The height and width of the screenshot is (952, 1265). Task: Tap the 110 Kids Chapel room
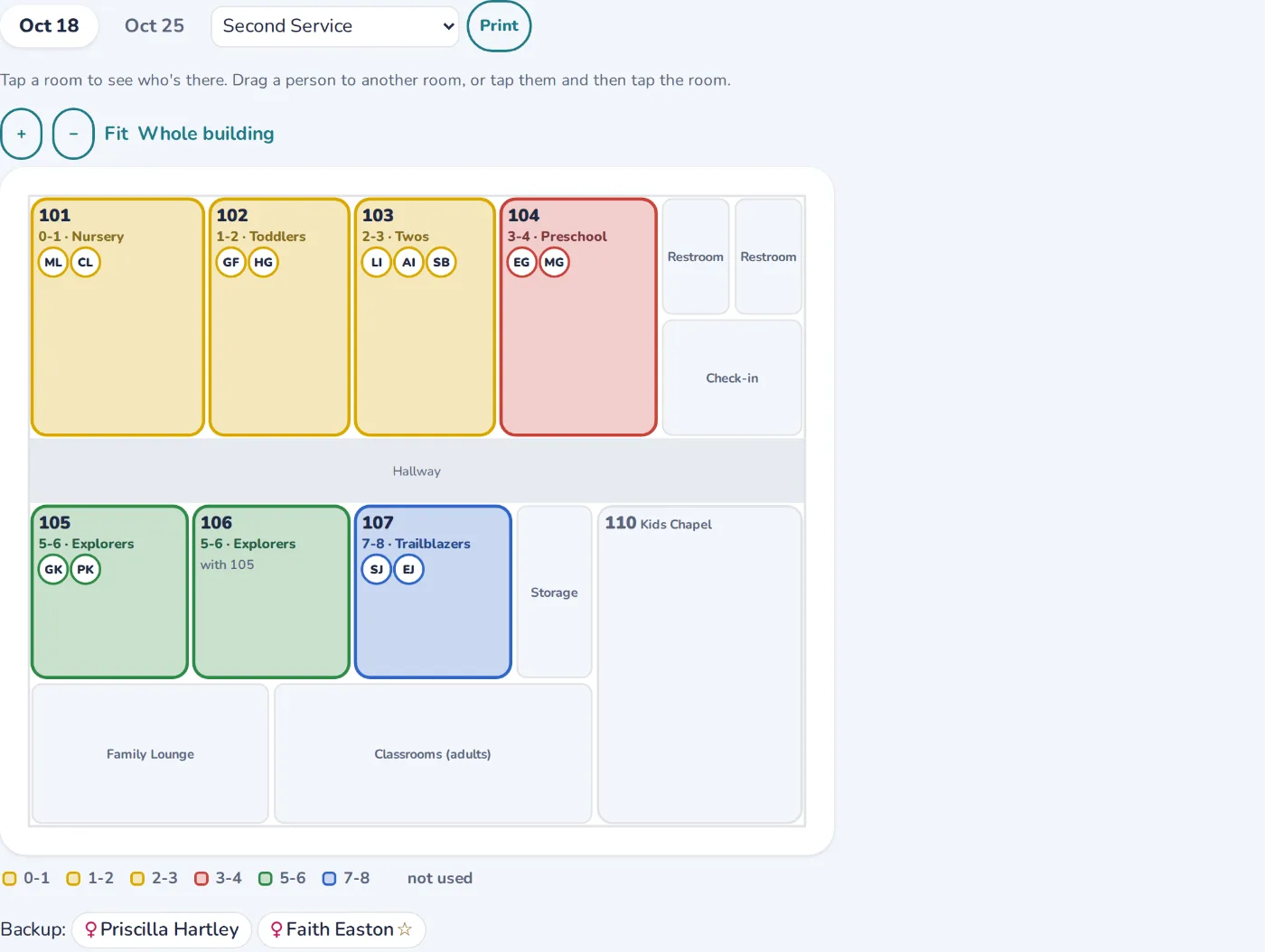(x=700, y=664)
